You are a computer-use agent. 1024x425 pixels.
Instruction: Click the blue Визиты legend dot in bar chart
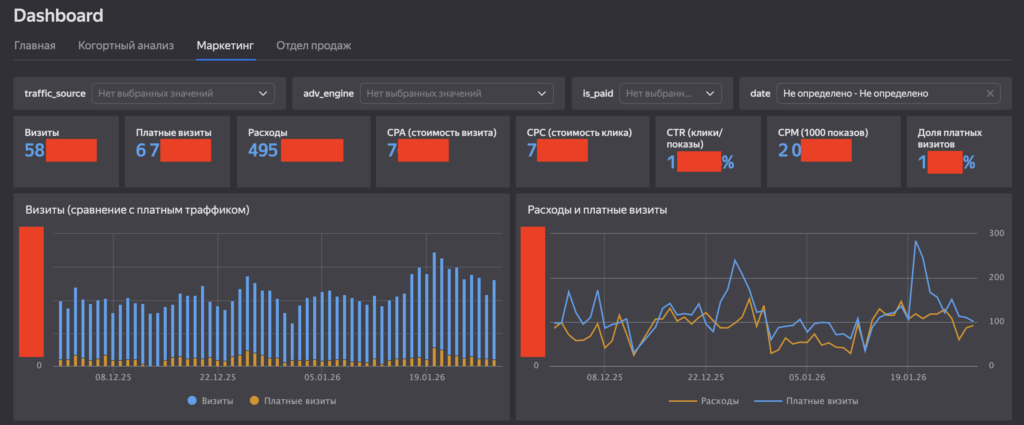[x=192, y=401]
